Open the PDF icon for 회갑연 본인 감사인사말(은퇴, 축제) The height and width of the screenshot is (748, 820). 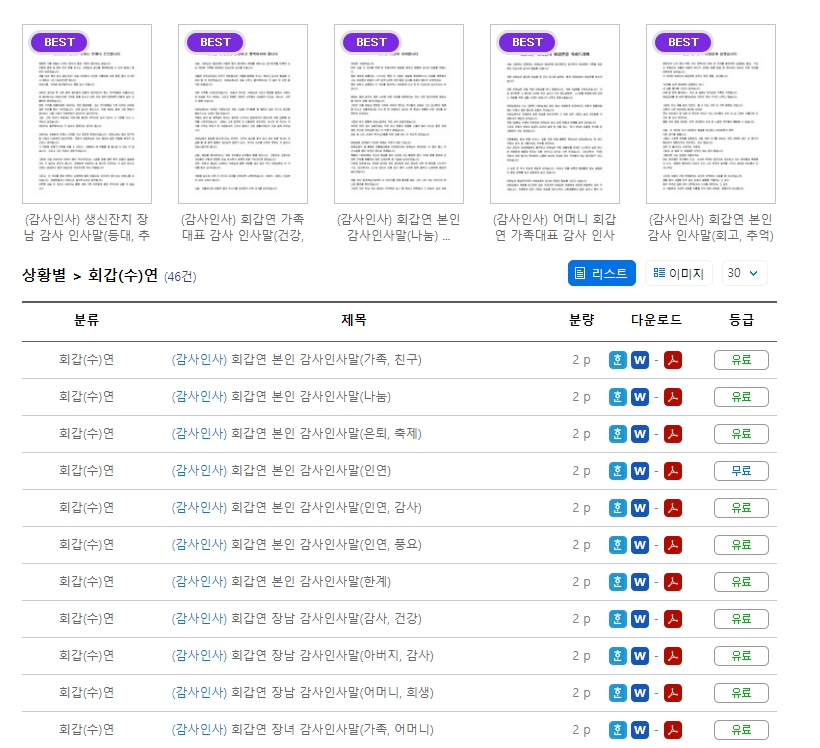click(x=671, y=433)
